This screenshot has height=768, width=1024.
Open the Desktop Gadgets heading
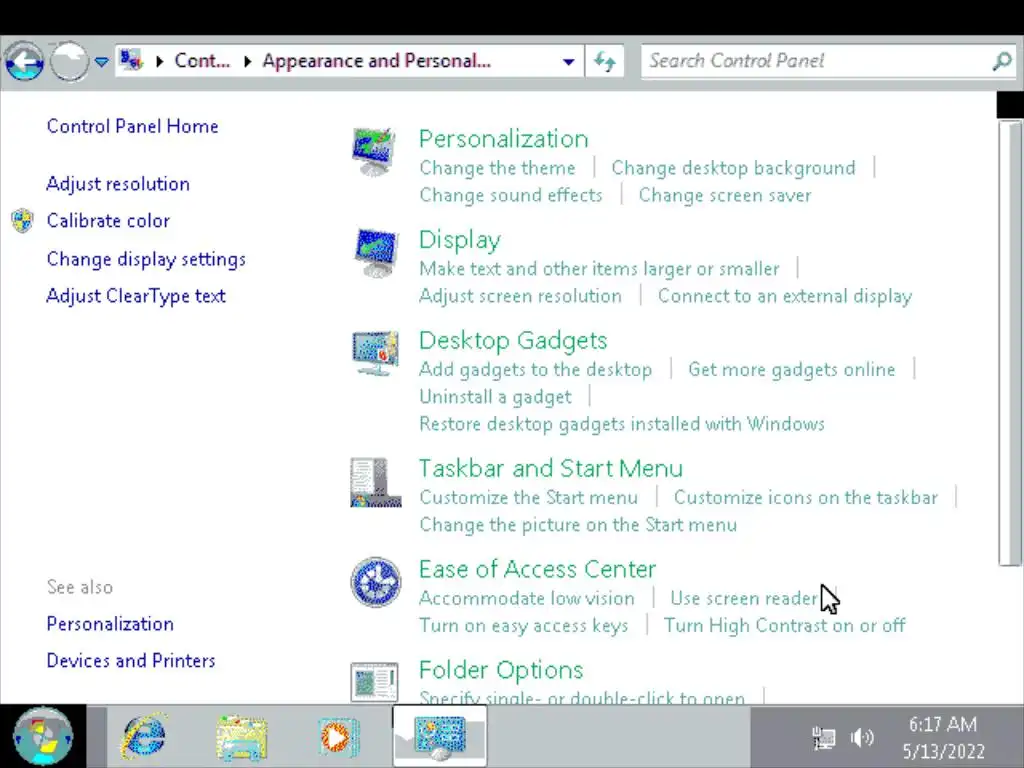tap(513, 340)
